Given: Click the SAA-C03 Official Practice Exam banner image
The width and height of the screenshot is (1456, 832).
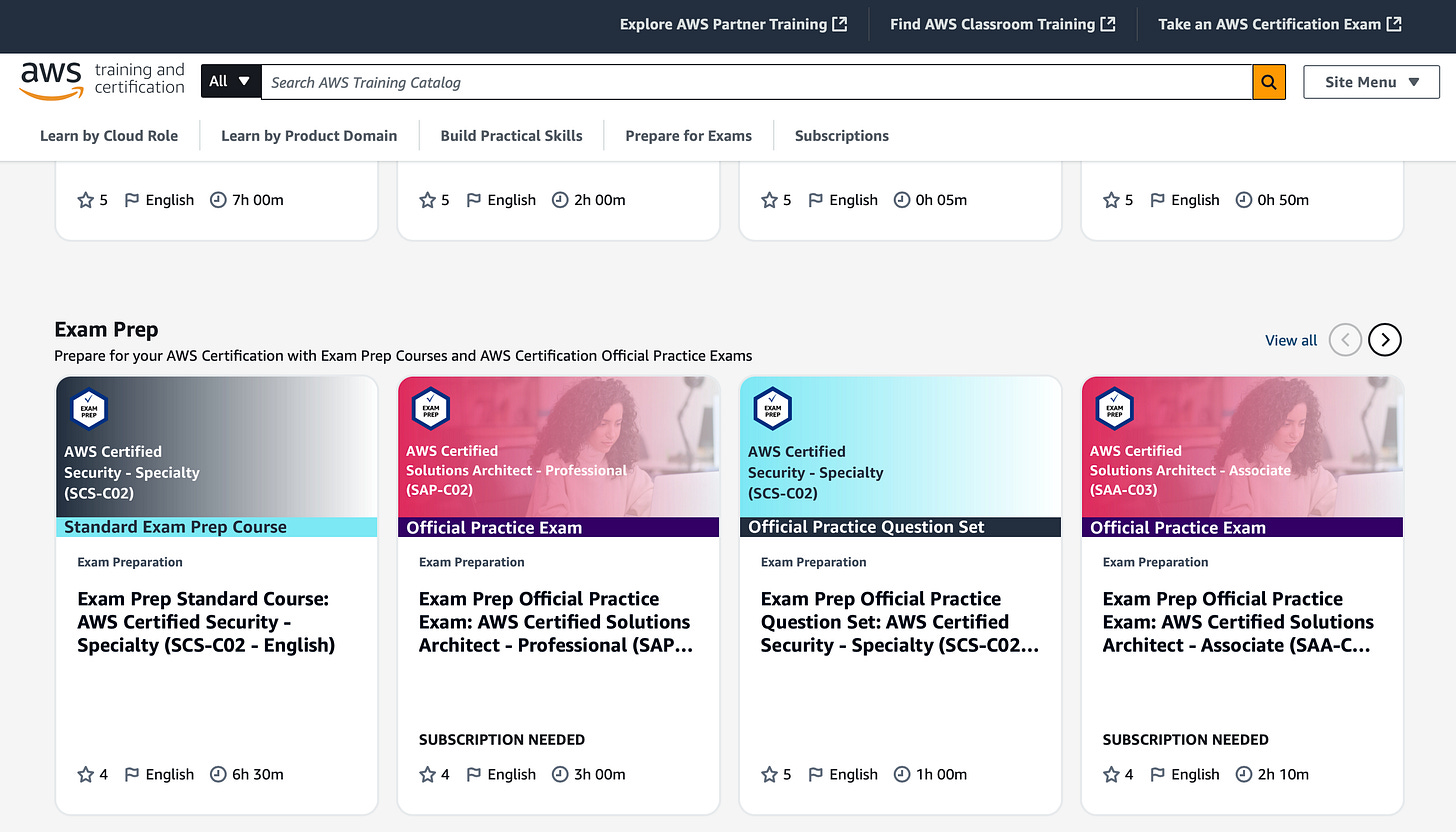Looking at the screenshot, I should point(1243,457).
